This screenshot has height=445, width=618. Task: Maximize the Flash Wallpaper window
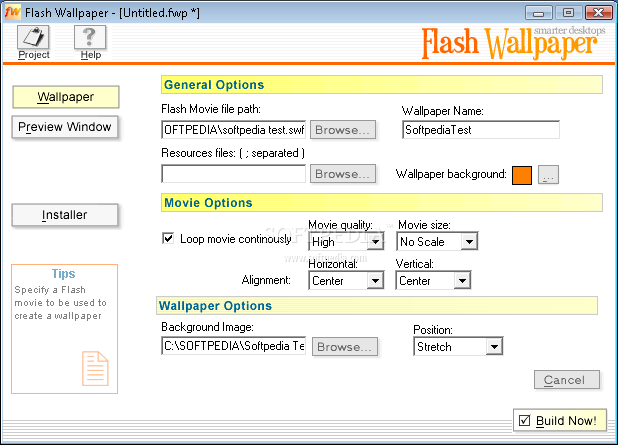[x=568, y=13]
